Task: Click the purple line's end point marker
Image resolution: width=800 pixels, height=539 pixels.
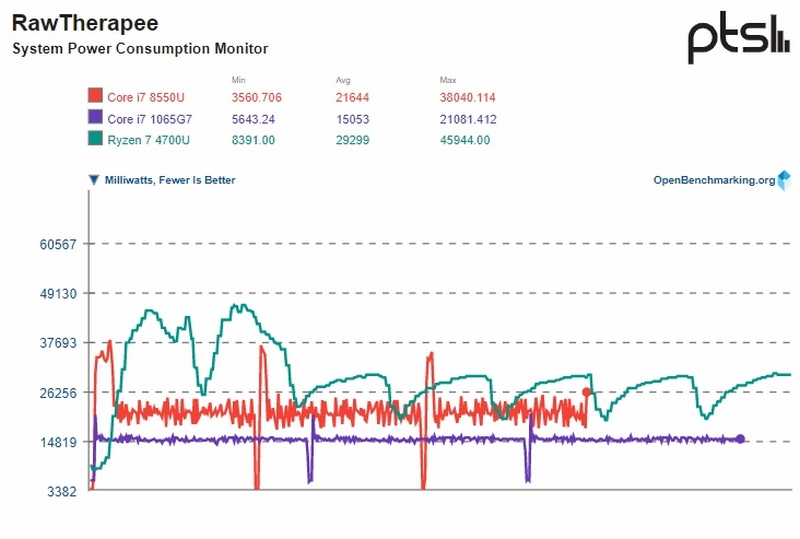Action: (x=740, y=439)
